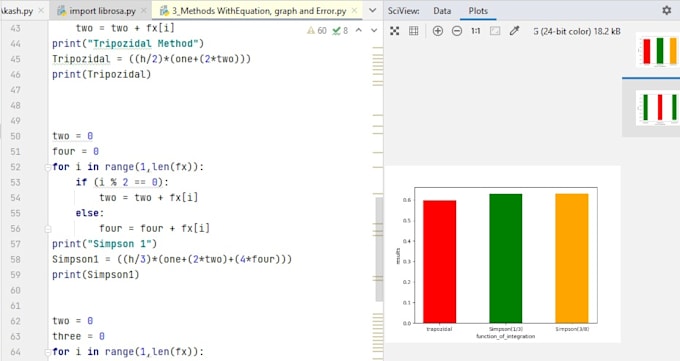The image size is (680, 361).
Task: Click the fit-to-window icon in SciView toolbar
Action: (x=394, y=31)
